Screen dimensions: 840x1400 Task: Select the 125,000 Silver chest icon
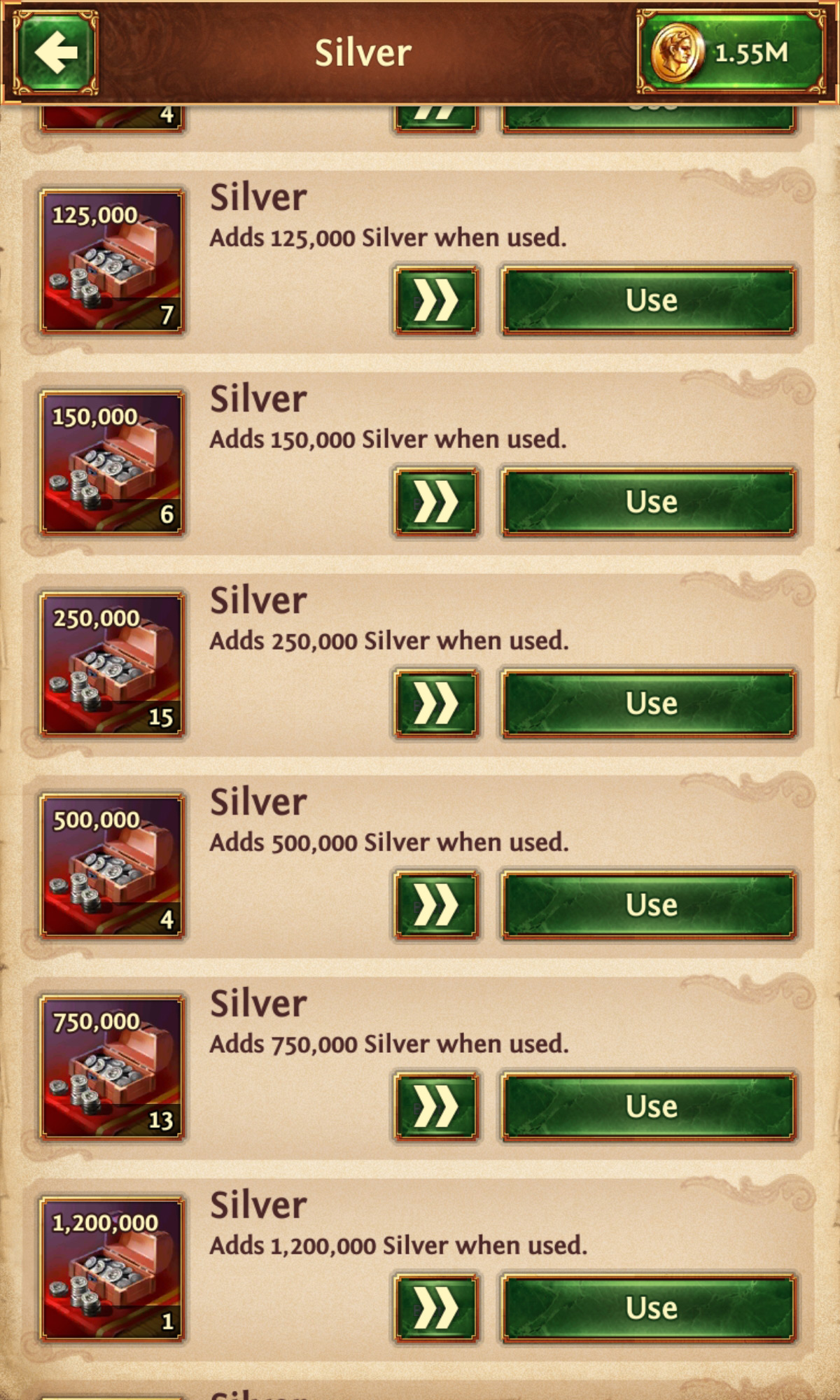(112, 261)
